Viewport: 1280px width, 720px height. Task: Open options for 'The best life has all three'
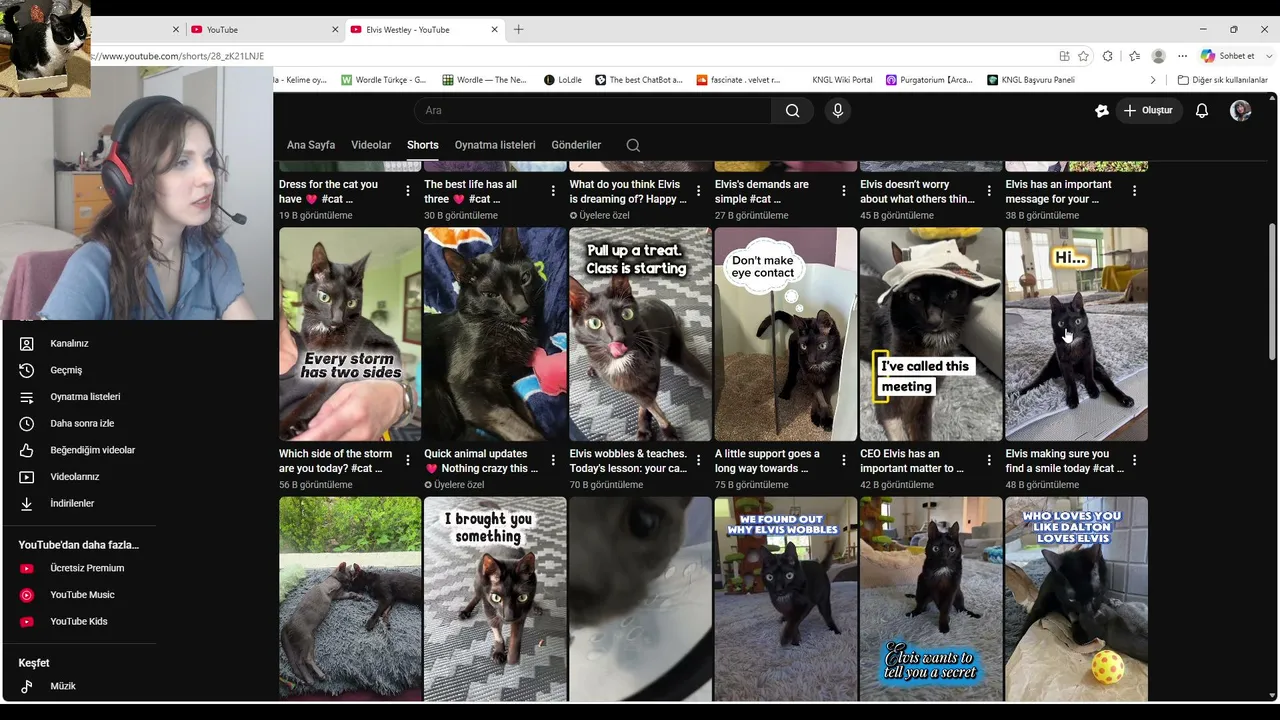point(553,191)
